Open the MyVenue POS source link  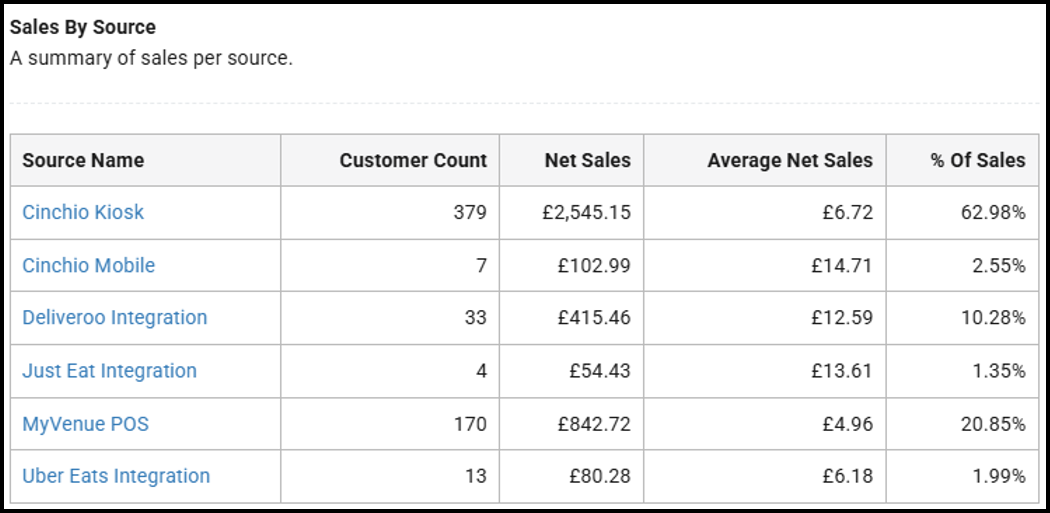(x=86, y=424)
